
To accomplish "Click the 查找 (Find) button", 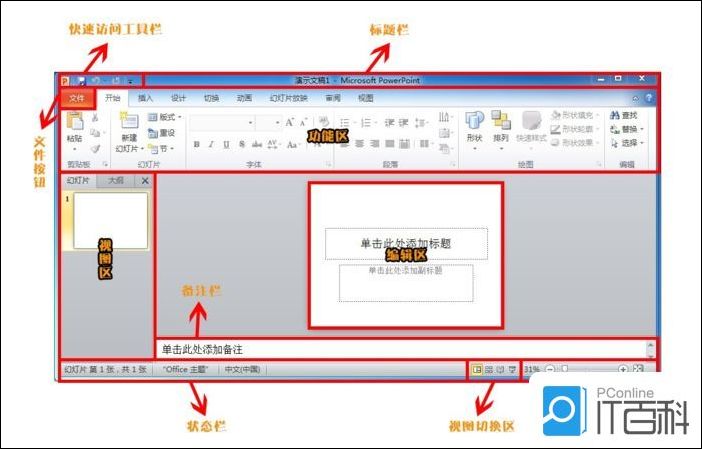I will tap(624, 115).
